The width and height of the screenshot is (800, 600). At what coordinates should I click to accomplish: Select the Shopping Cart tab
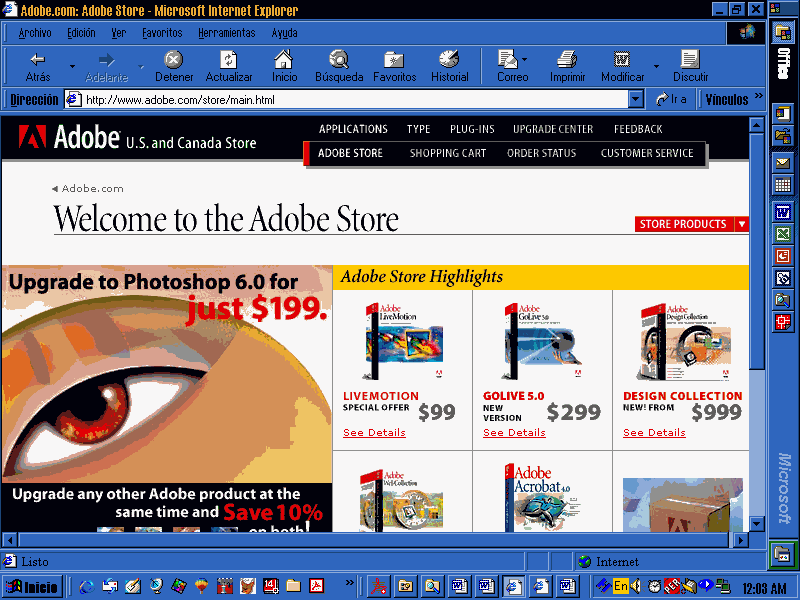[x=447, y=153]
